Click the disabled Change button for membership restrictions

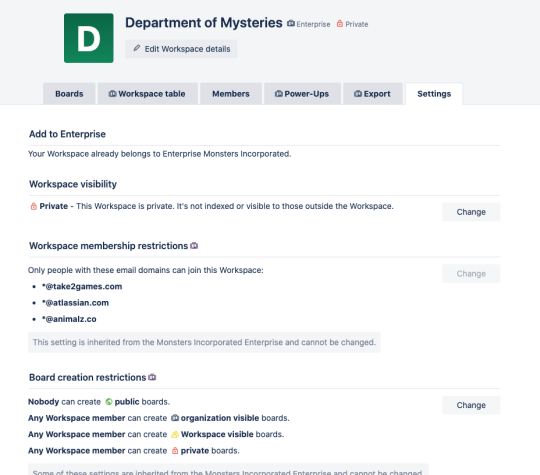coord(471,273)
